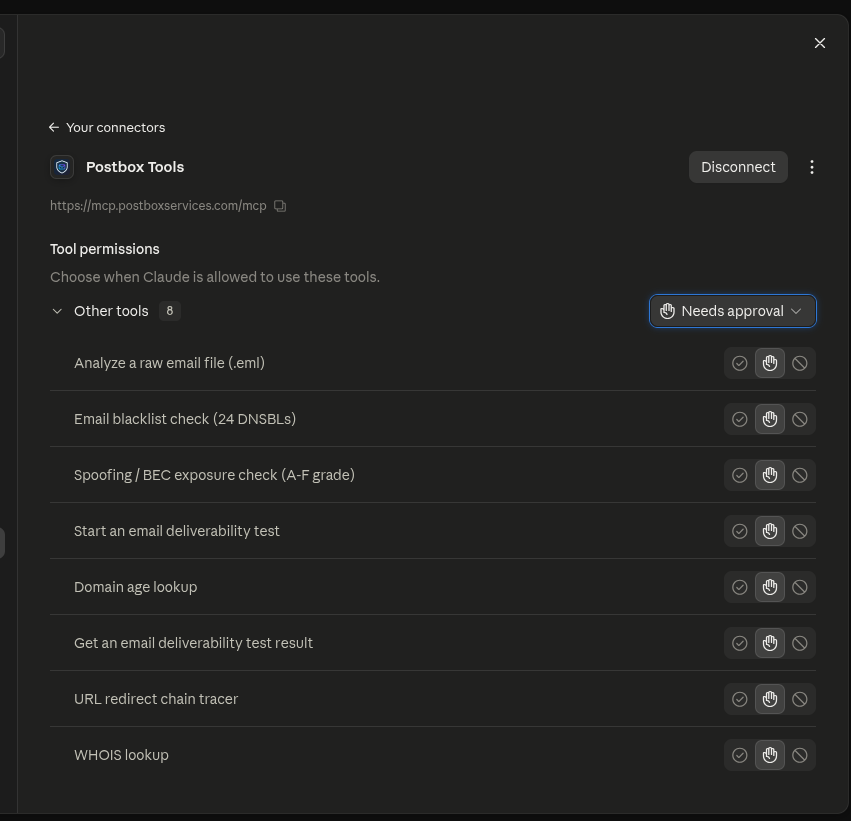The height and width of the screenshot is (821, 851).
Task: Require approval for 'WHOIS lookup'
Action: [770, 755]
